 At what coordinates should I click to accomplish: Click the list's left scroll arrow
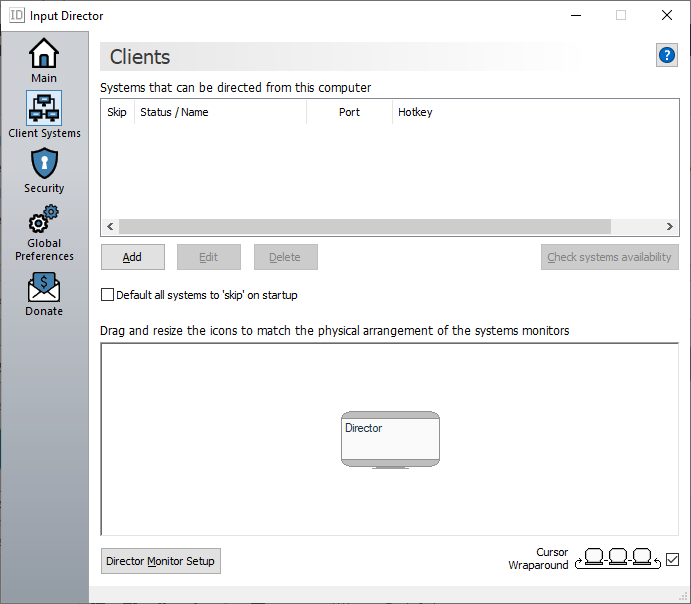click(110, 226)
